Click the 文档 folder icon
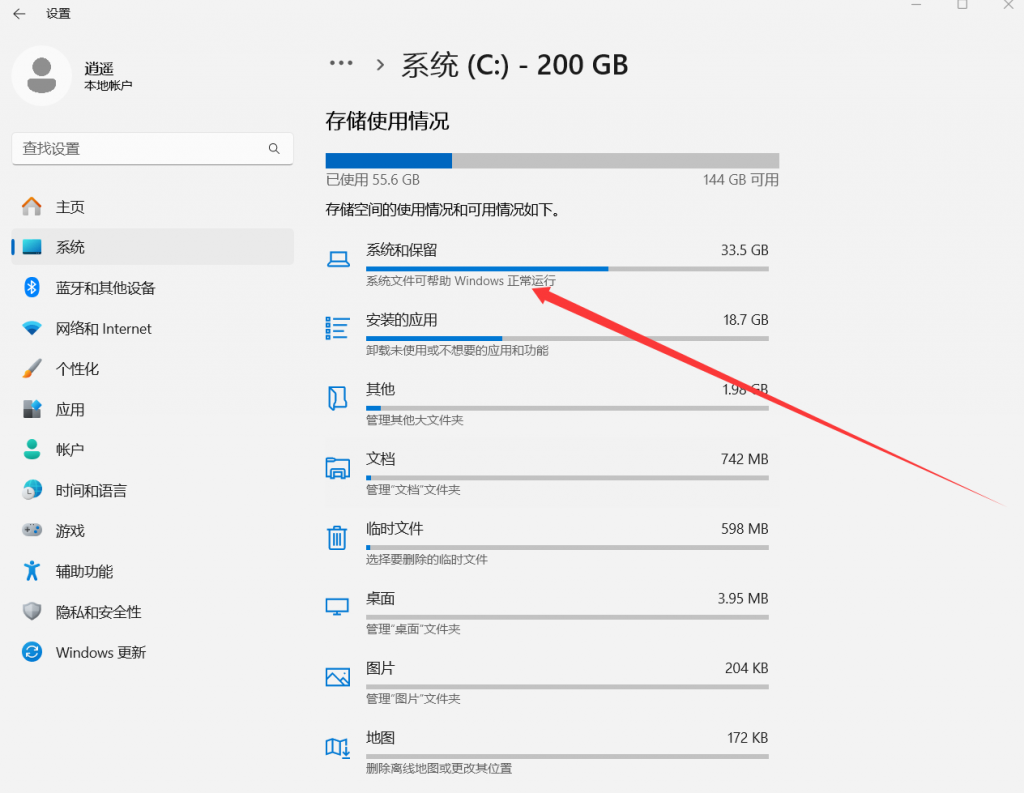Image resolution: width=1024 pixels, height=793 pixels. click(x=337, y=467)
